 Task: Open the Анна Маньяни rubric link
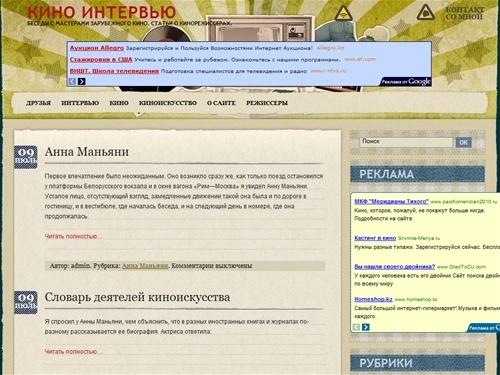tap(145, 266)
